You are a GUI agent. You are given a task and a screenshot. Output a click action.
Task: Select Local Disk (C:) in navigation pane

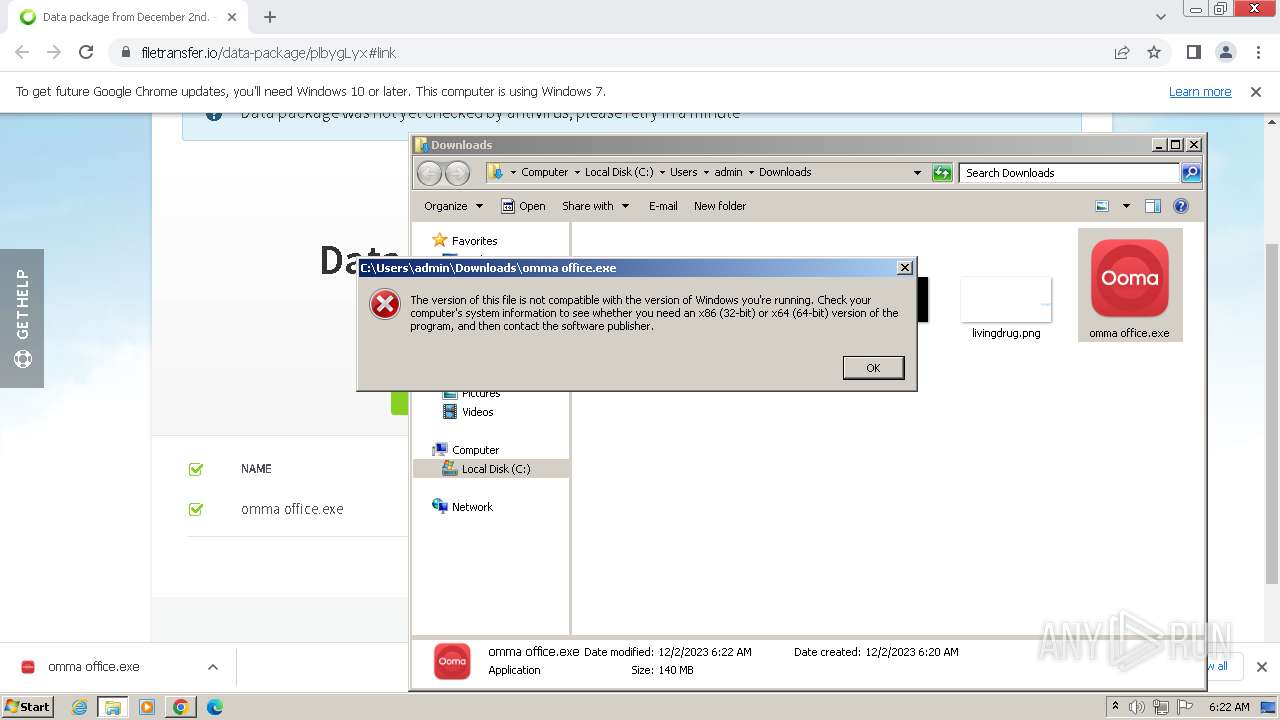495,469
